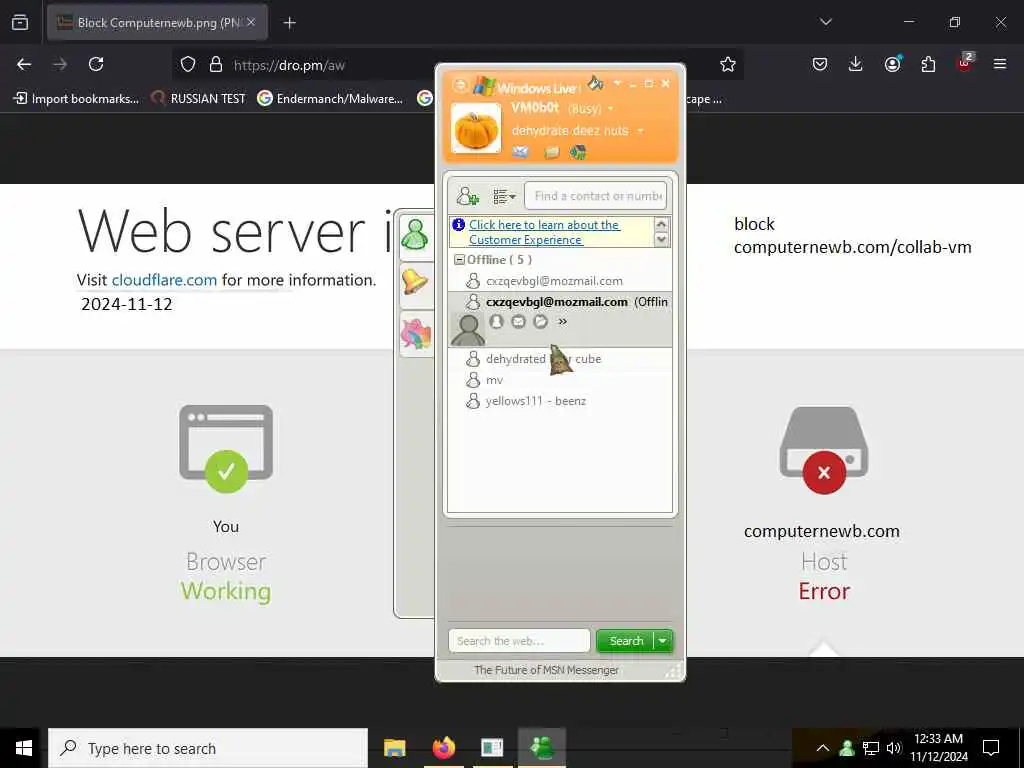
Task: Open the RUSSIAN TEST bookmark
Action: coord(198,99)
